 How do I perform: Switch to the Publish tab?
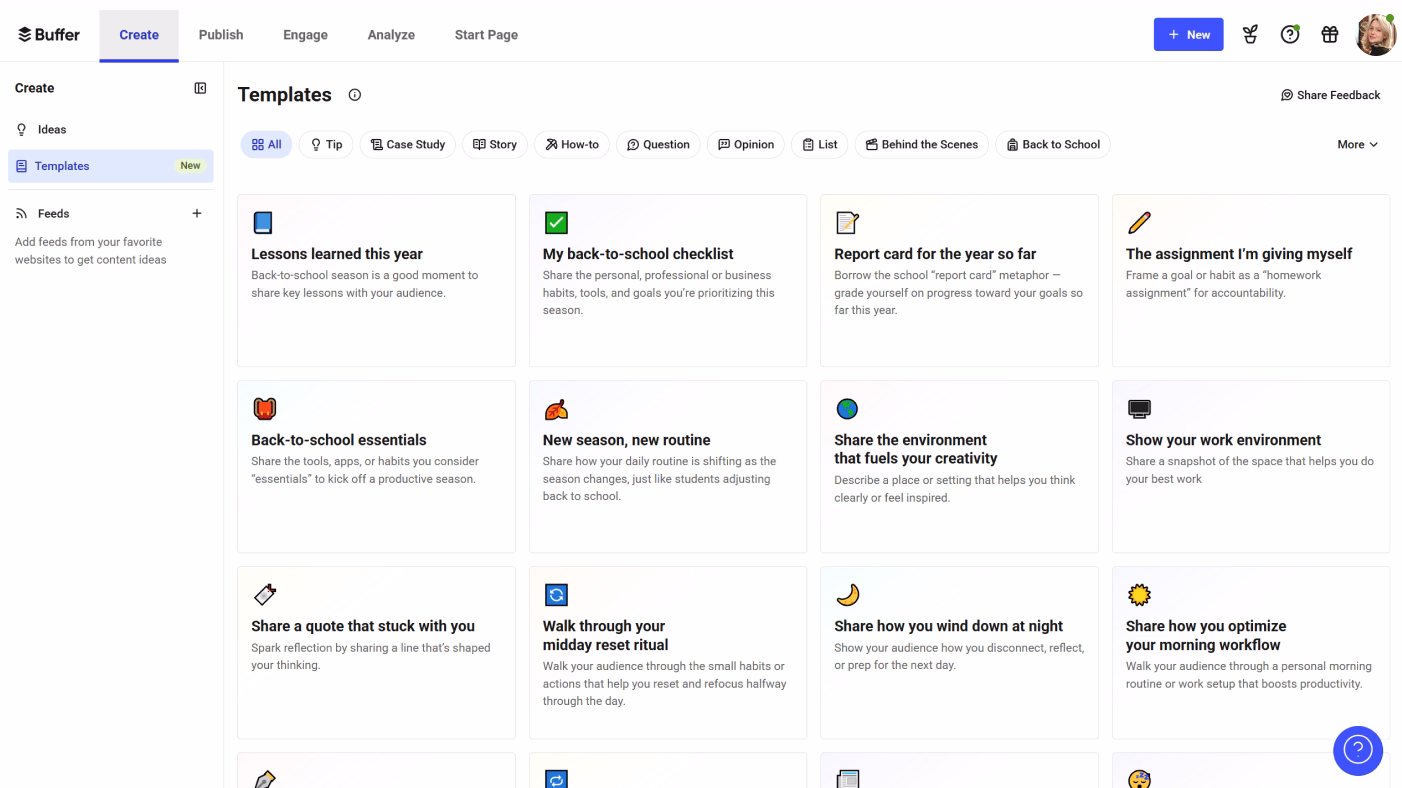tap(221, 35)
